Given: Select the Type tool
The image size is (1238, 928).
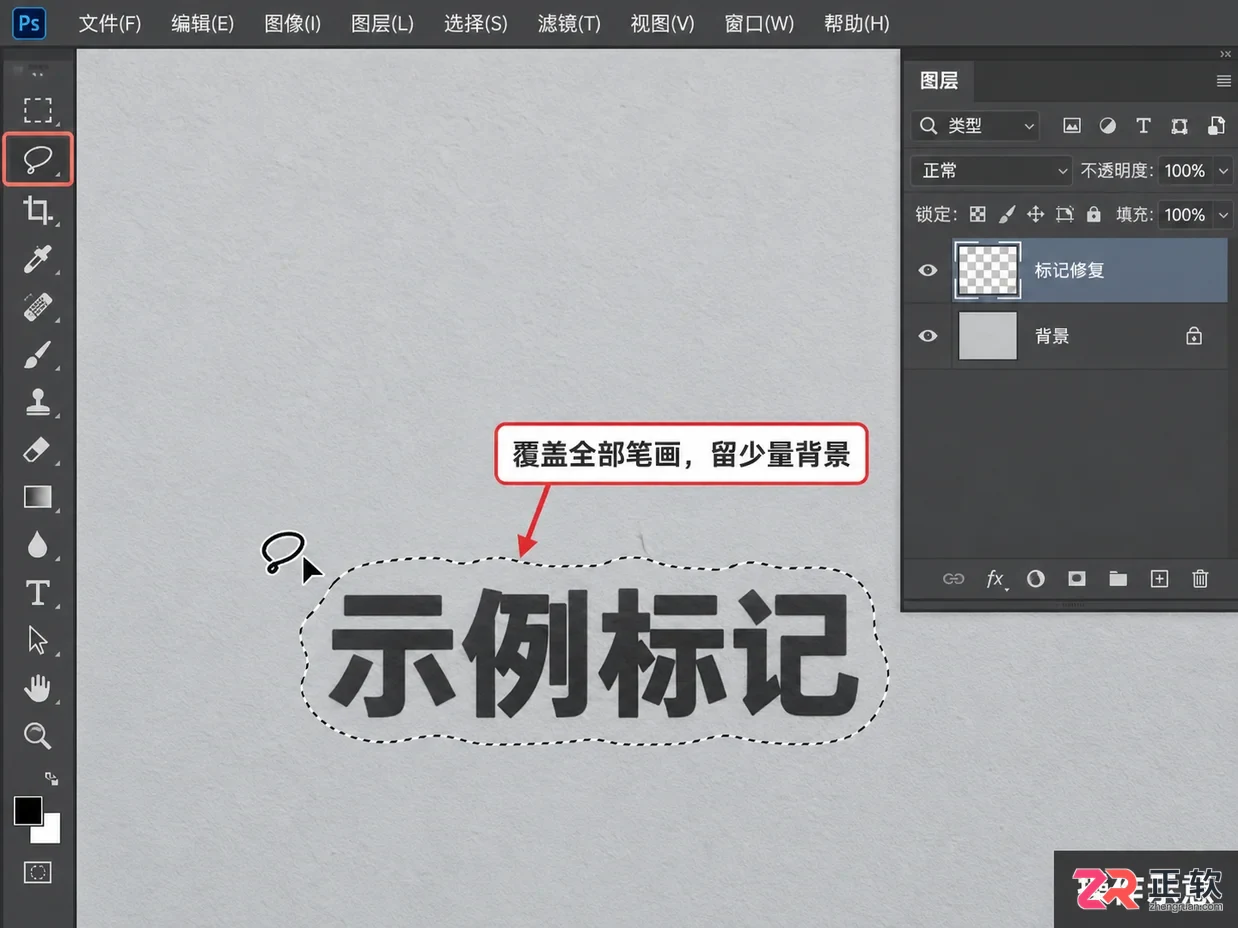Looking at the screenshot, I should tap(38, 593).
